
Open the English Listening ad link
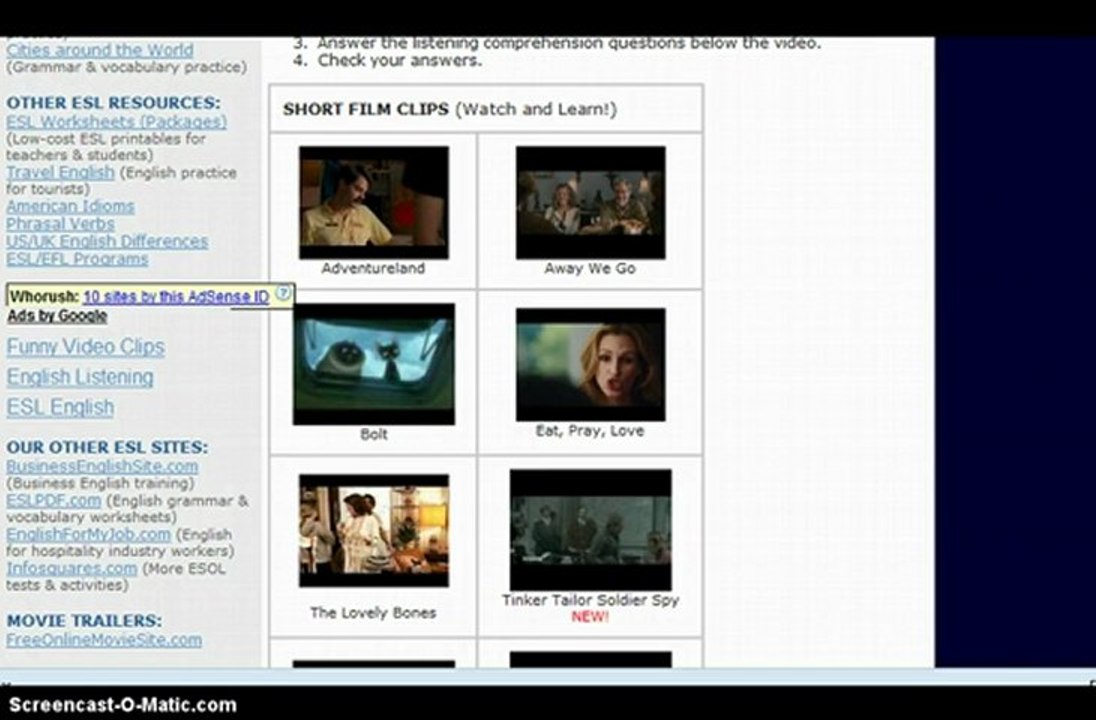[80, 377]
